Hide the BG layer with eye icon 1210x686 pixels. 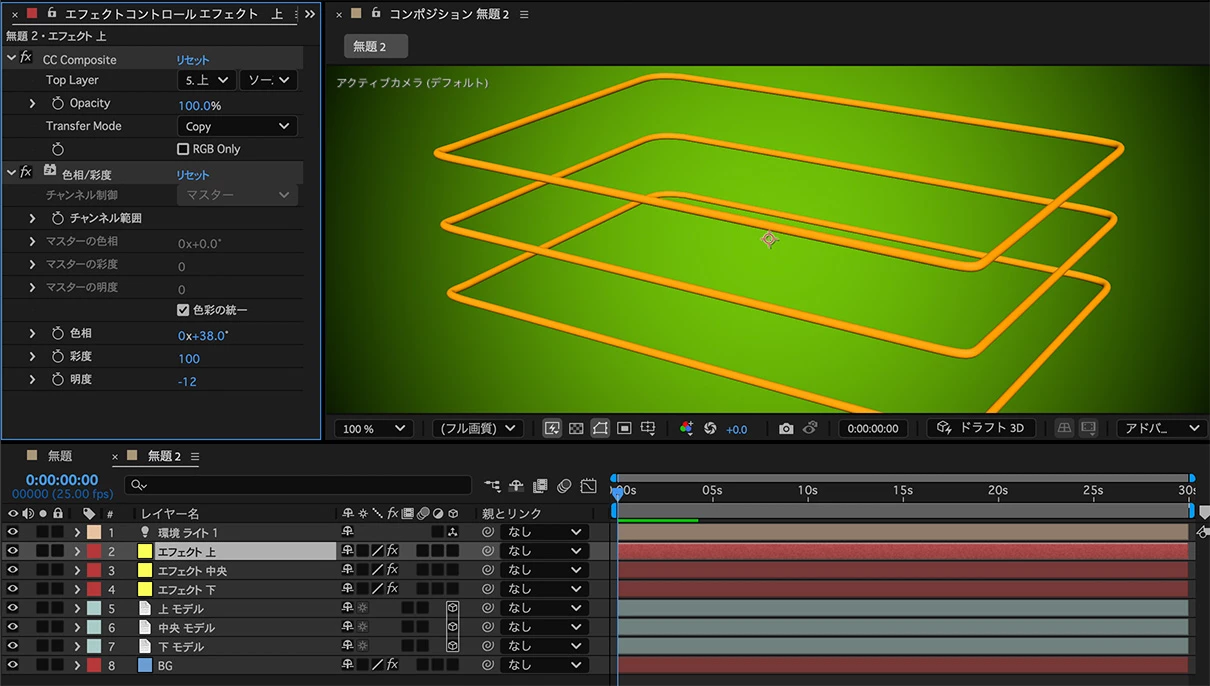point(13,665)
